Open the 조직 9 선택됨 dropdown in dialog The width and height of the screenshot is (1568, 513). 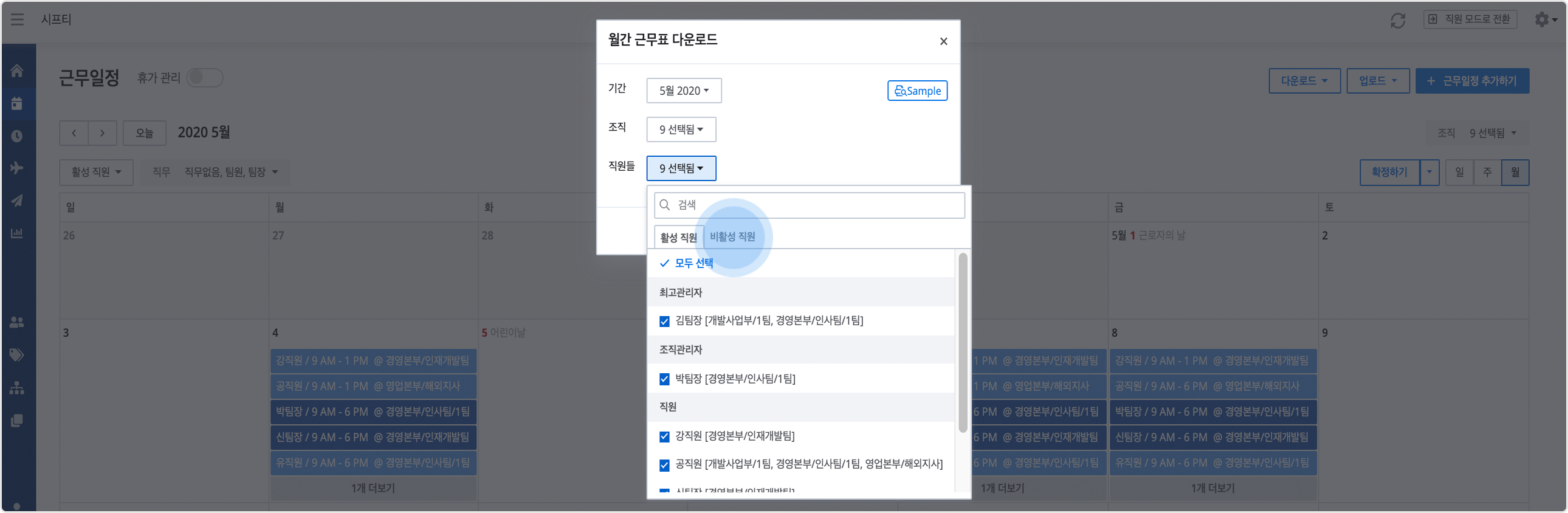(681, 129)
